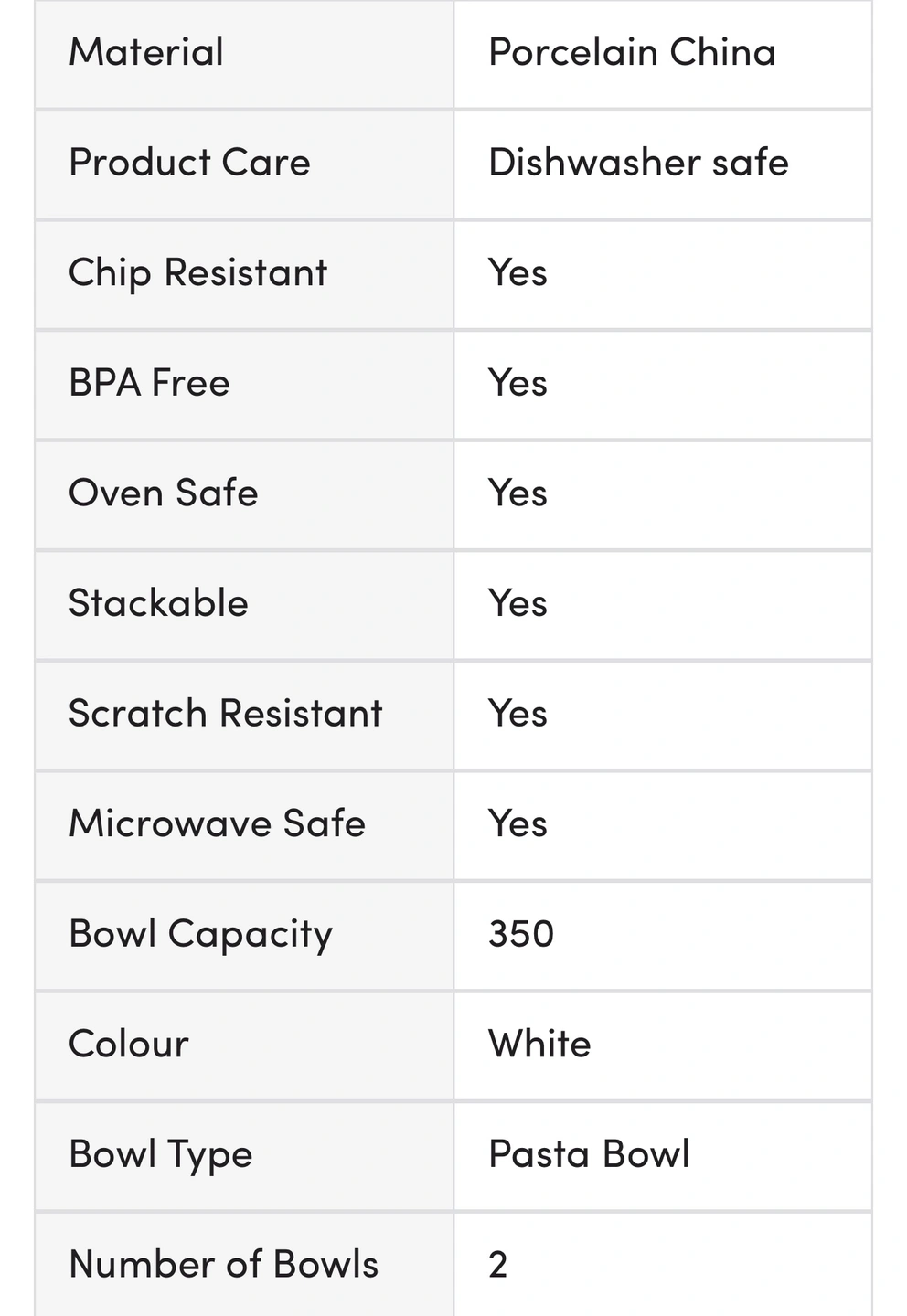Click the Stackable row label

pos(158,603)
